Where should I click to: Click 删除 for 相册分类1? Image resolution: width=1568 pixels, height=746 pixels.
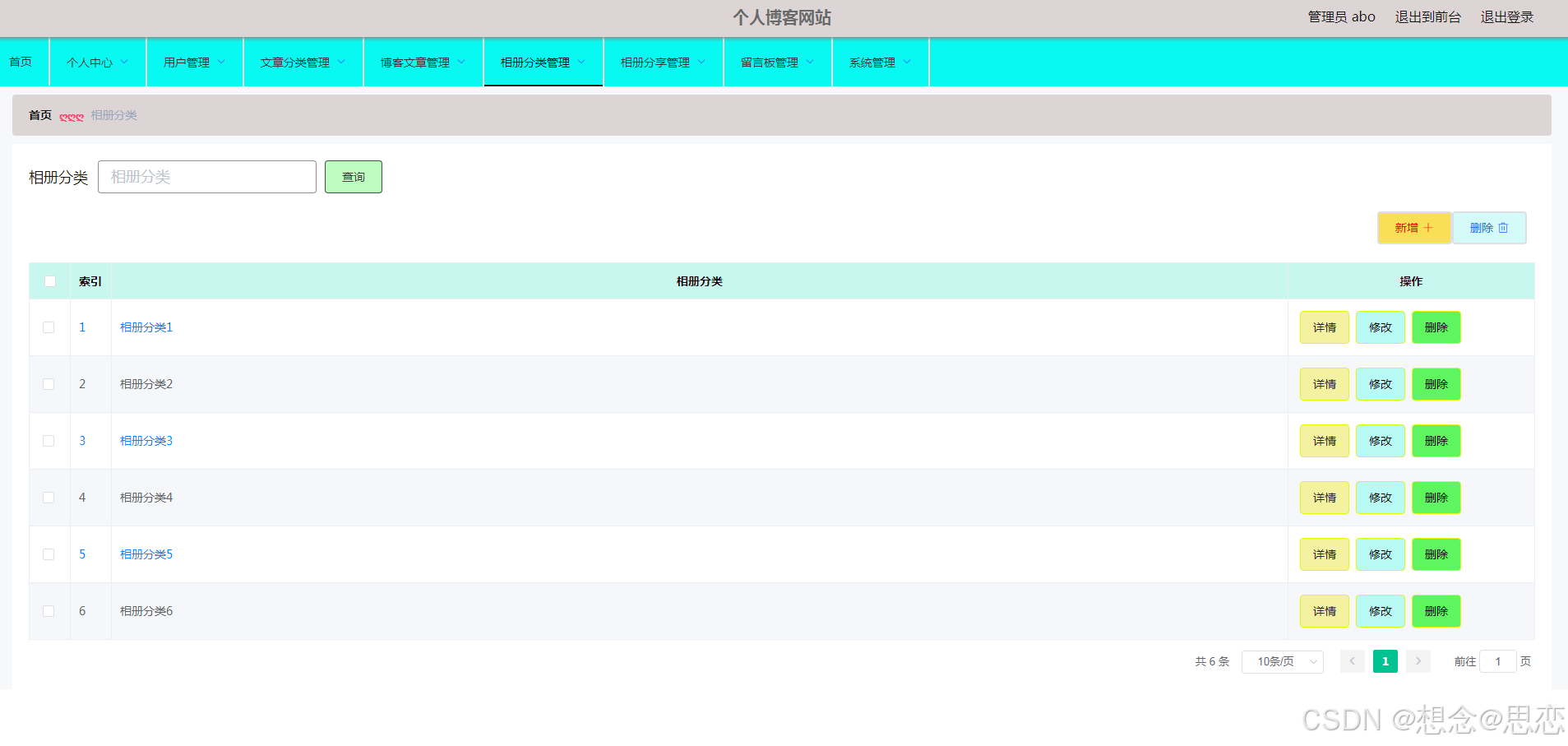(x=1436, y=327)
